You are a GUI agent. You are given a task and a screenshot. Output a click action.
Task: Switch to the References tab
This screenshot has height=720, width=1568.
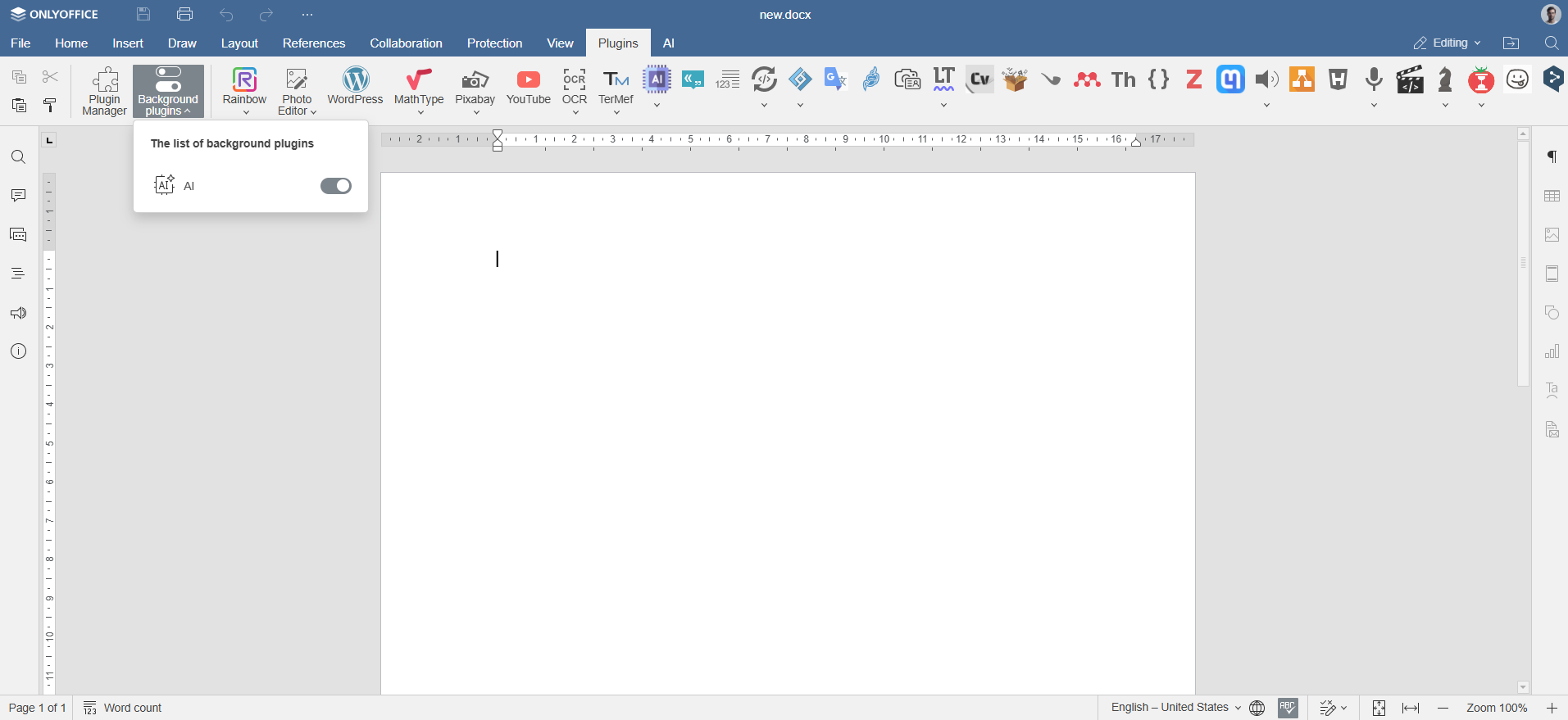pyautogui.click(x=313, y=43)
